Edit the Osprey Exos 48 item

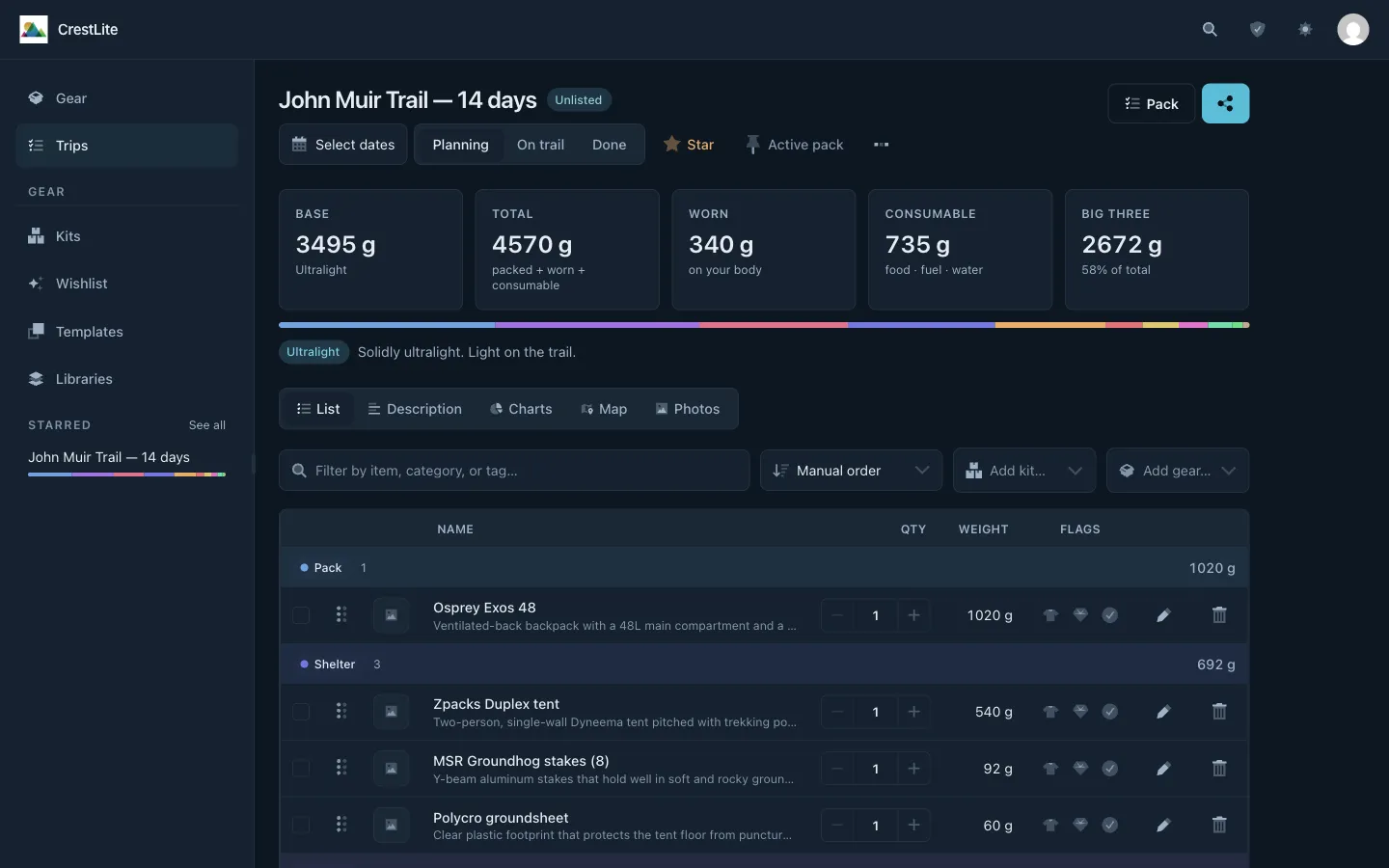[x=1163, y=615]
